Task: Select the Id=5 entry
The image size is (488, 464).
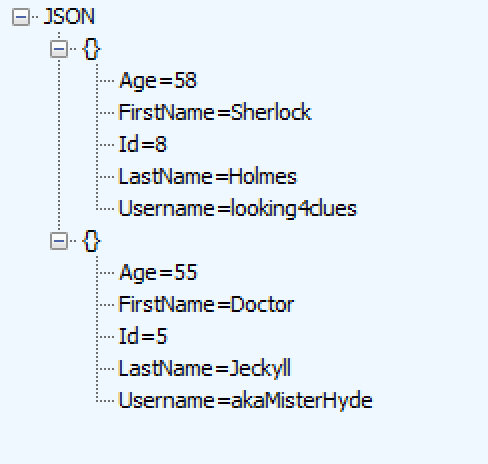Action: click(143, 336)
